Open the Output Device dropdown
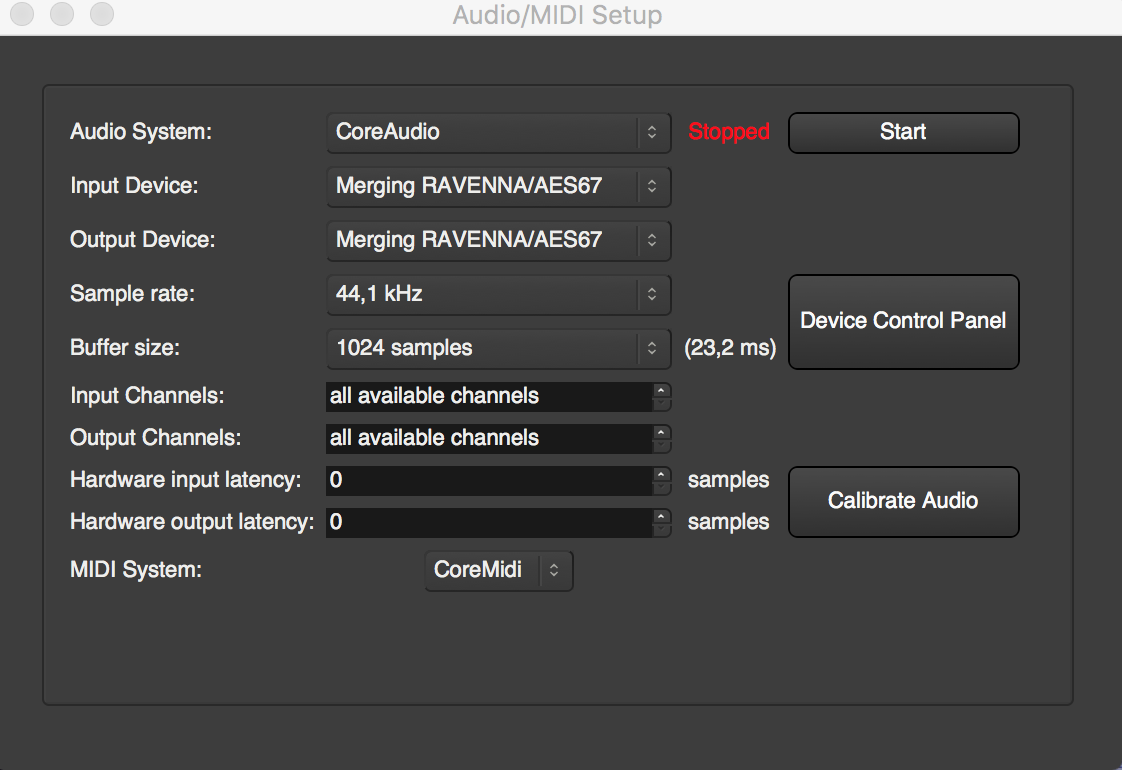The height and width of the screenshot is (770, 1122). 498,240
